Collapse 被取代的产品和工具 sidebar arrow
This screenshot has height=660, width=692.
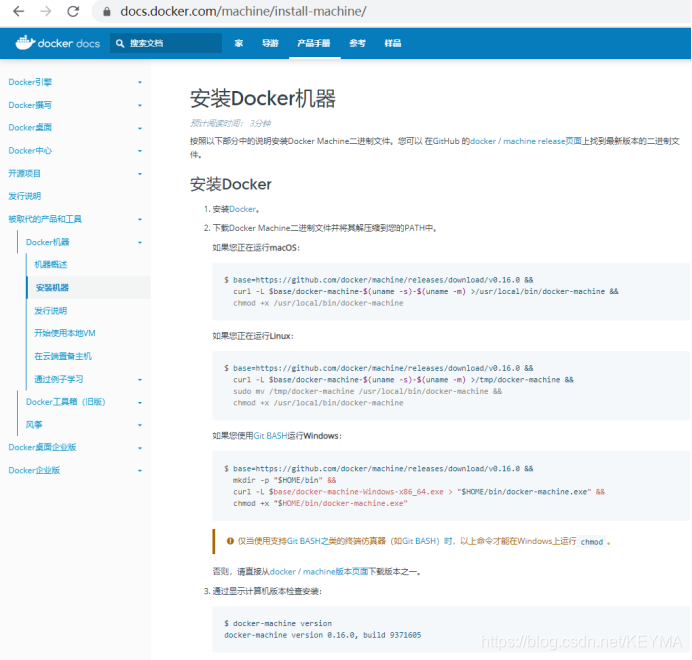coord(140,219)
